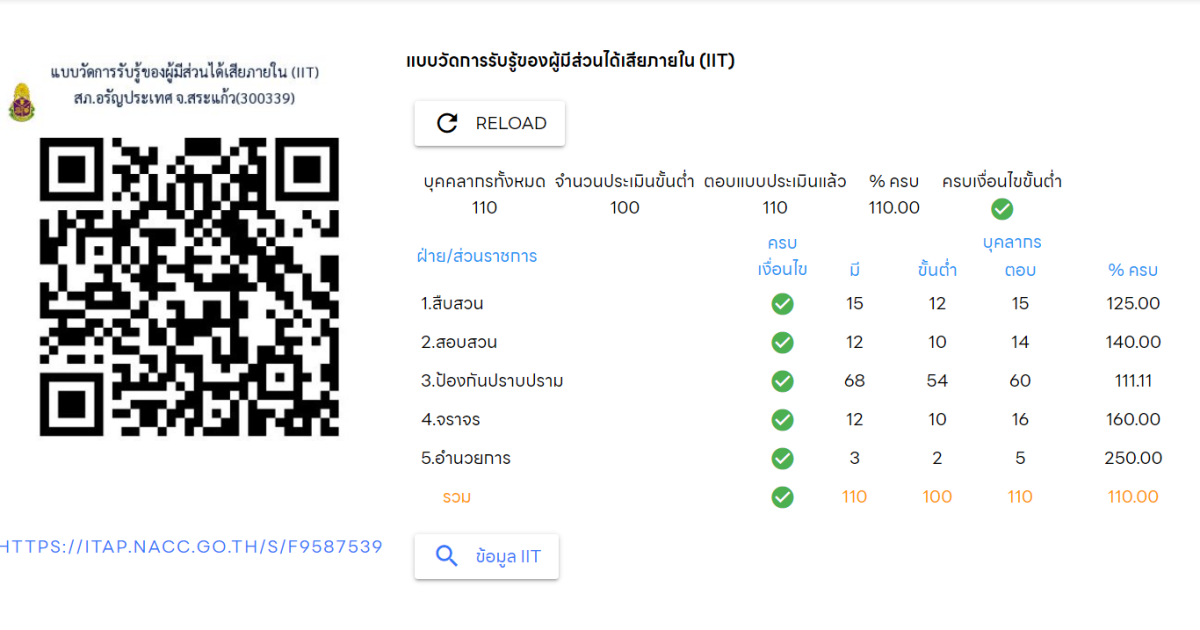Click green check icon for 4.จราจร
The width and height of the screenshot is (1200, 630).
783,420
